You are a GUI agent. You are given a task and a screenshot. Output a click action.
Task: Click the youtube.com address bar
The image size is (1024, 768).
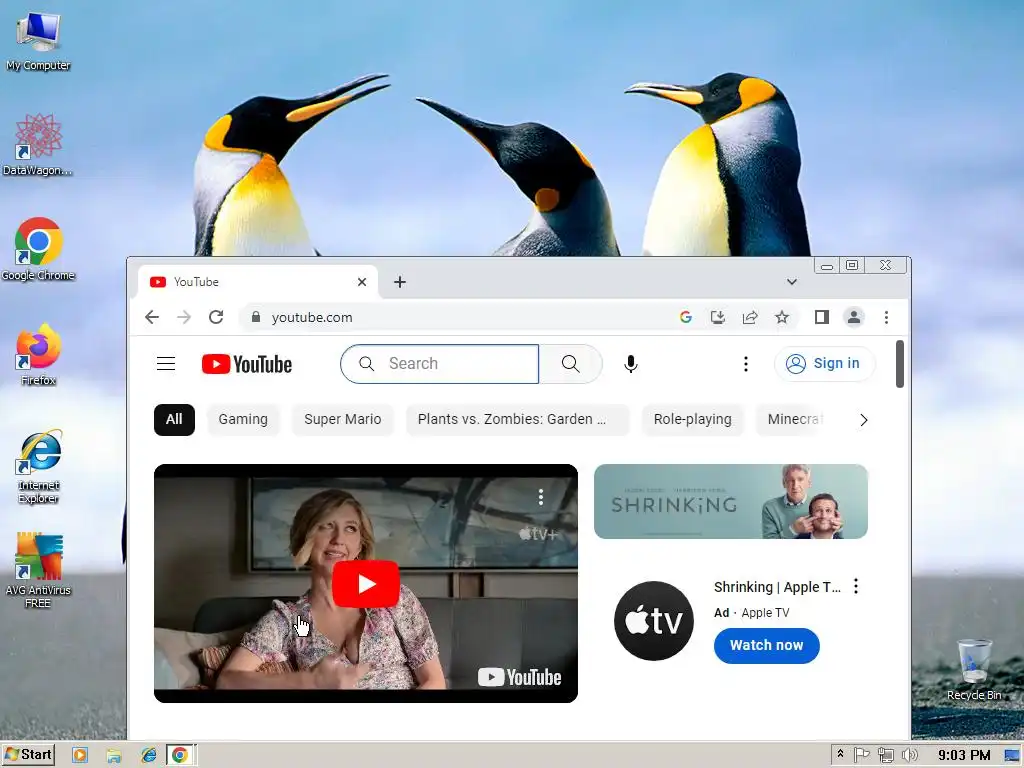coord(457,317)
